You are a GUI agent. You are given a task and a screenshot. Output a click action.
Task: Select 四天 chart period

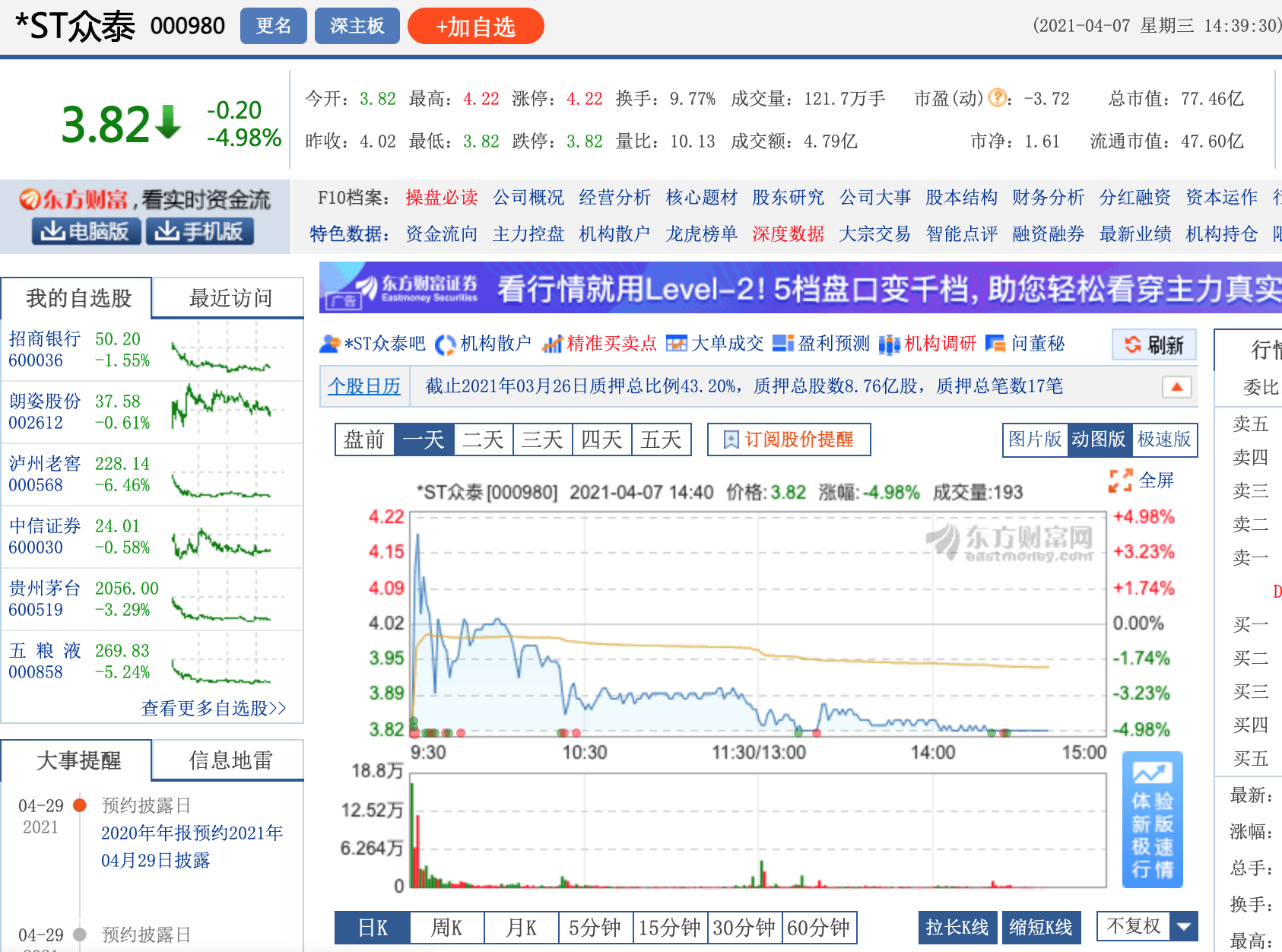click(x=602, y=440)
